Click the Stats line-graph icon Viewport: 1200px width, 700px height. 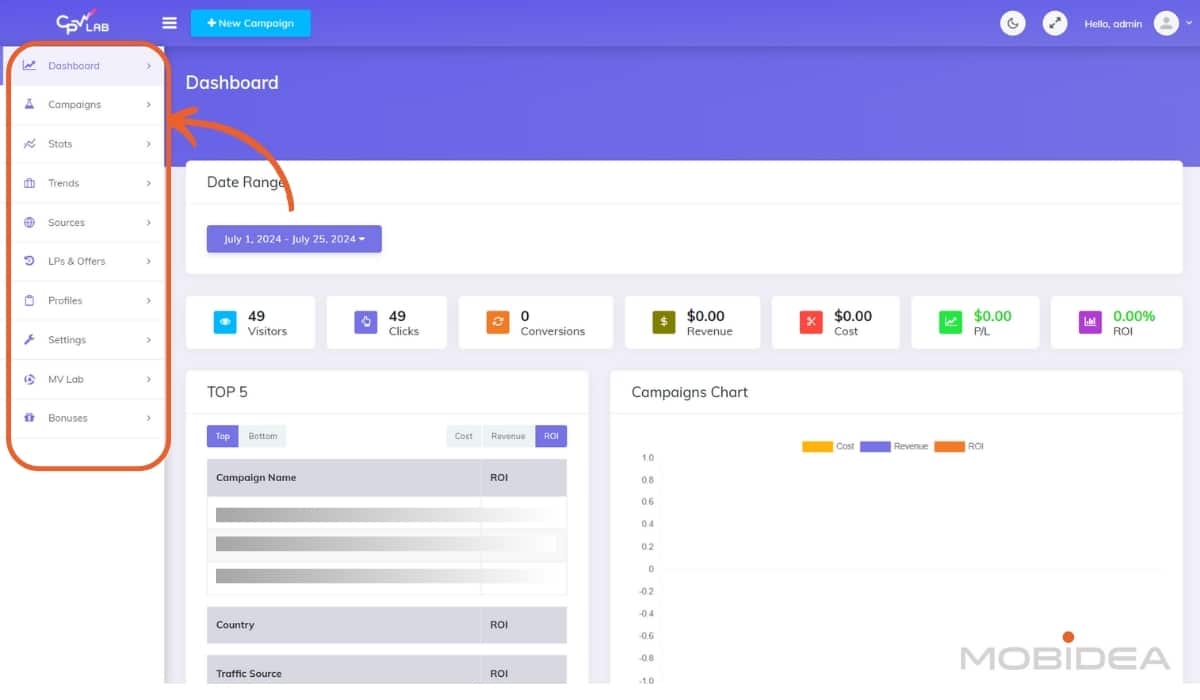pyautogui.click(x=29, y=143)
